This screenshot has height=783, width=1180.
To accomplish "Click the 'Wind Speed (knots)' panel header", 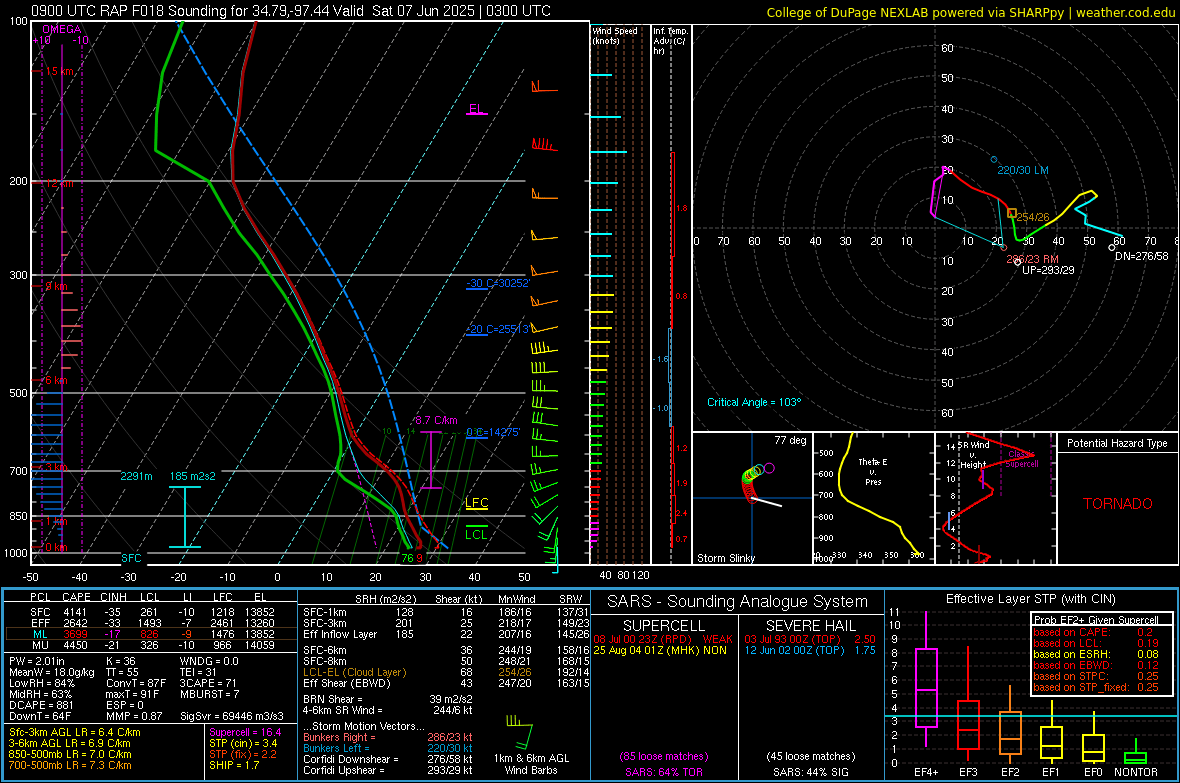I will click(x=615, y=36).
